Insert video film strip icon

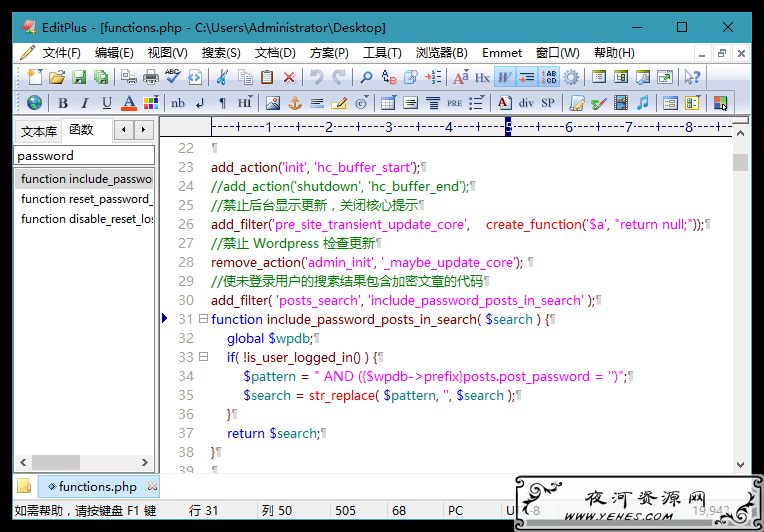621,103
